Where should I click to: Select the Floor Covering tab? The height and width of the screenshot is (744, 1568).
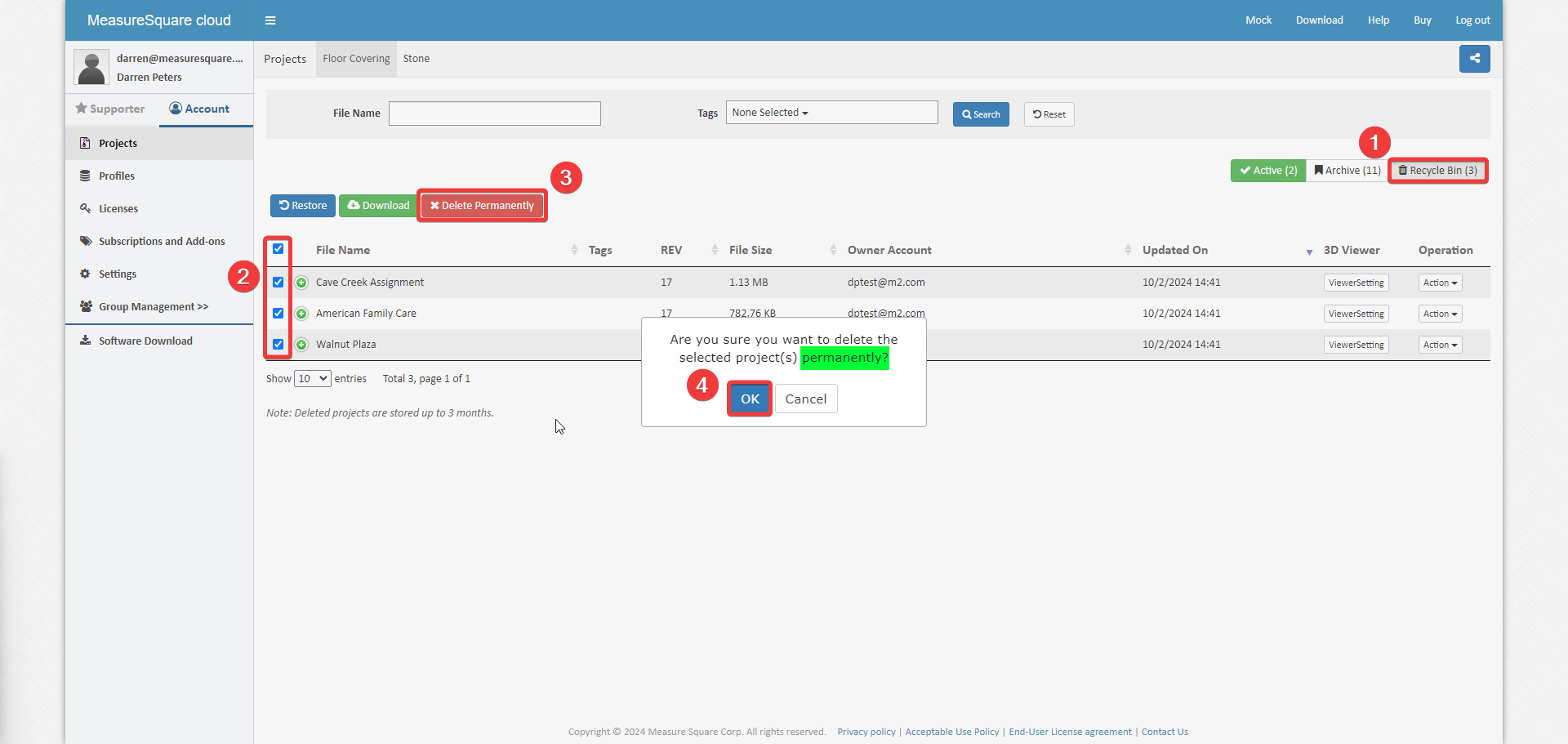click(356, 59)
